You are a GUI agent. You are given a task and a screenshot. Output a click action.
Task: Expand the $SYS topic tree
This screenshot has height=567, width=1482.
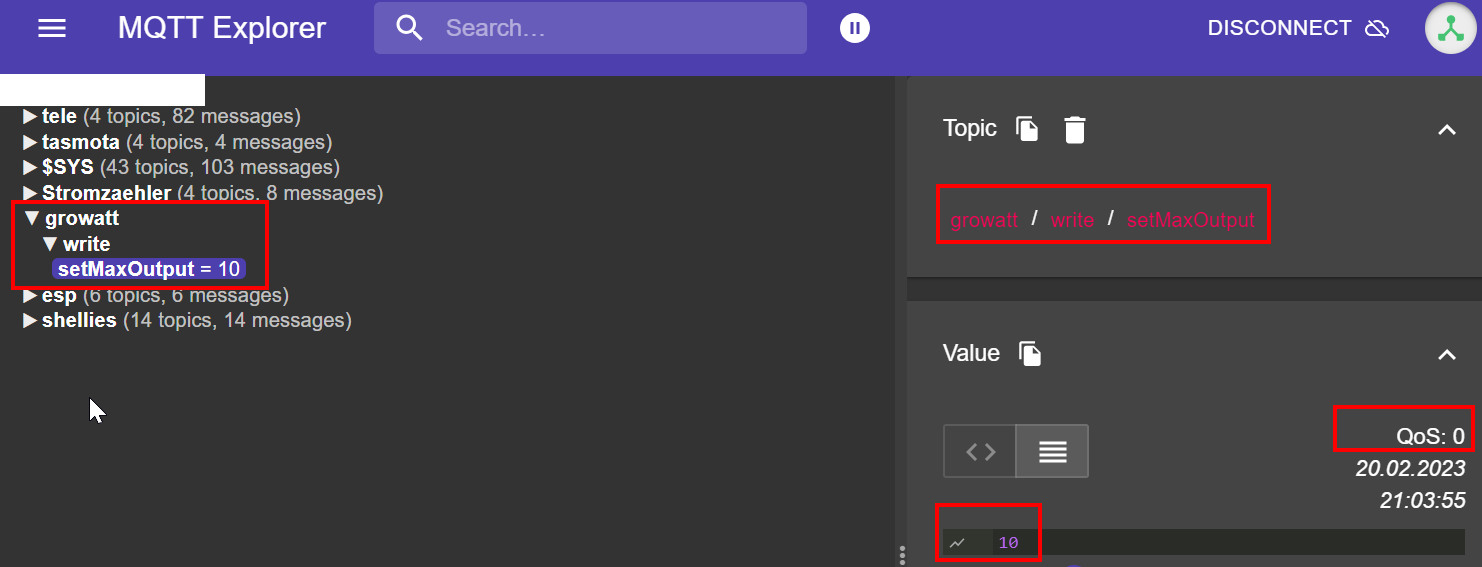[30, 167]
